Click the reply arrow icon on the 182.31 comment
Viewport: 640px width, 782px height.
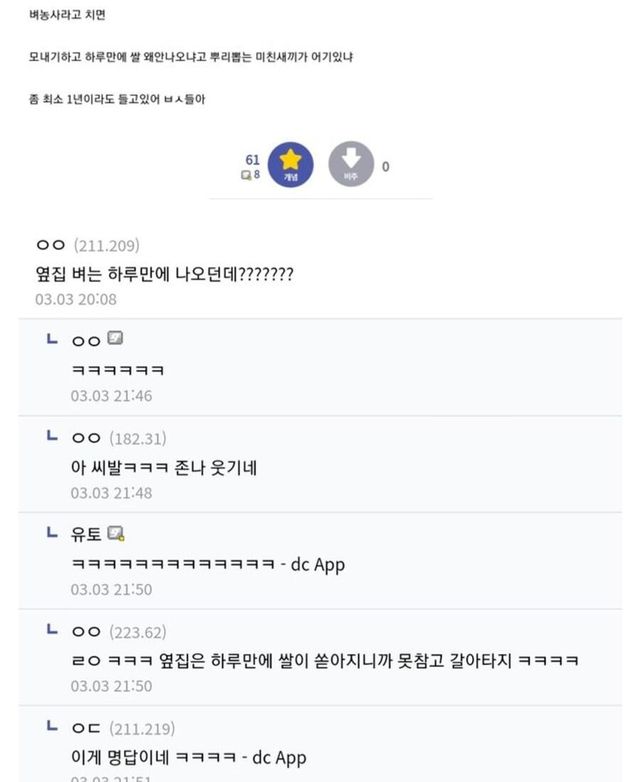point(52,437)
